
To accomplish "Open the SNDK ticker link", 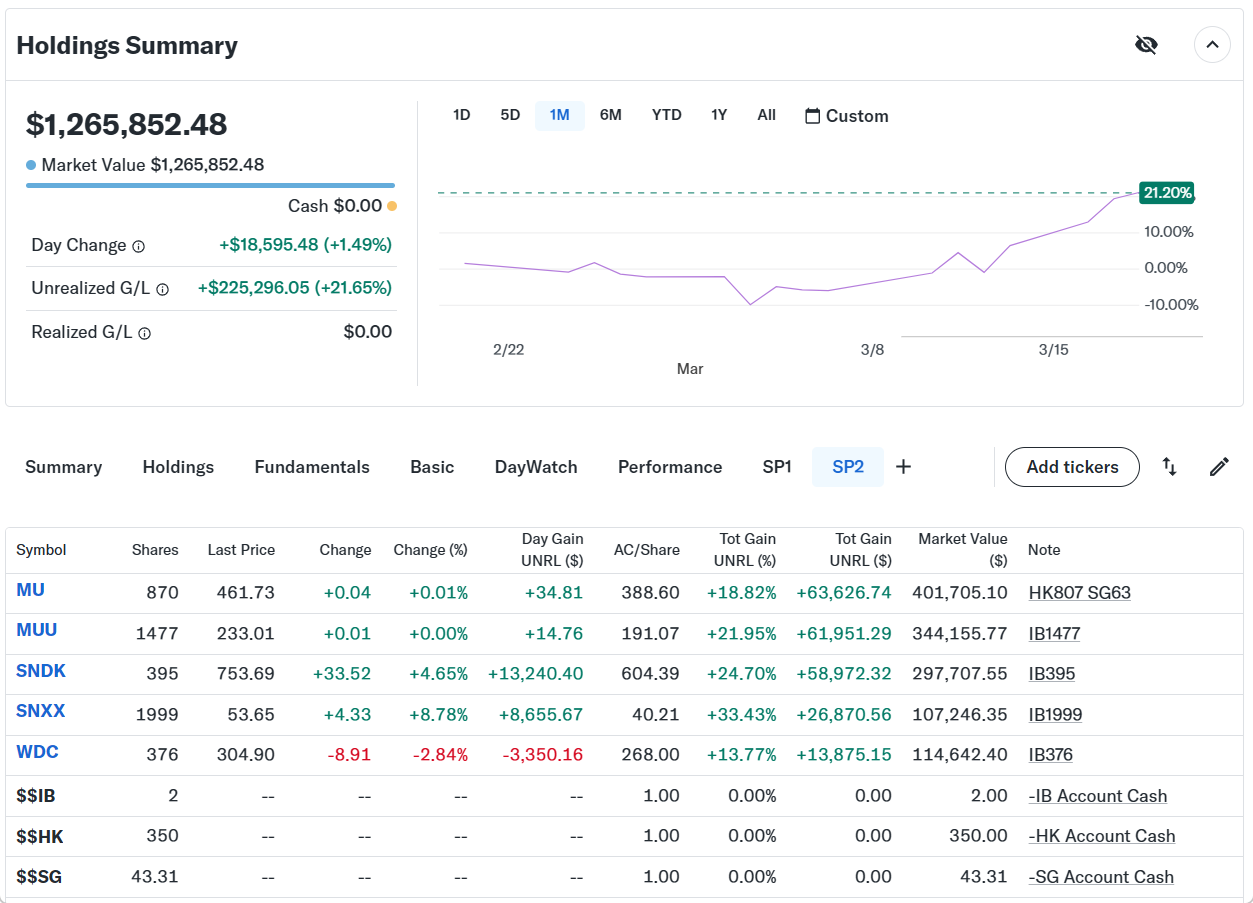I will [41, 671].
